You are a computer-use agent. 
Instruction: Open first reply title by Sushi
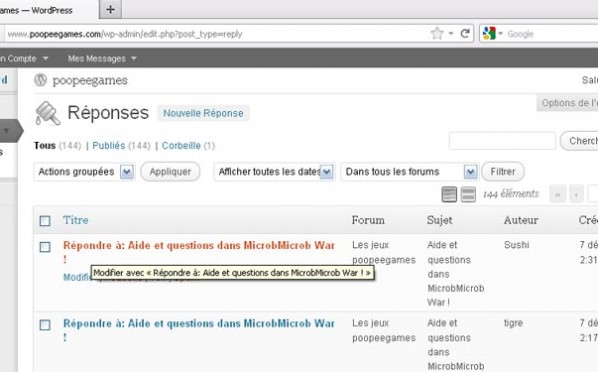[199, 252]
